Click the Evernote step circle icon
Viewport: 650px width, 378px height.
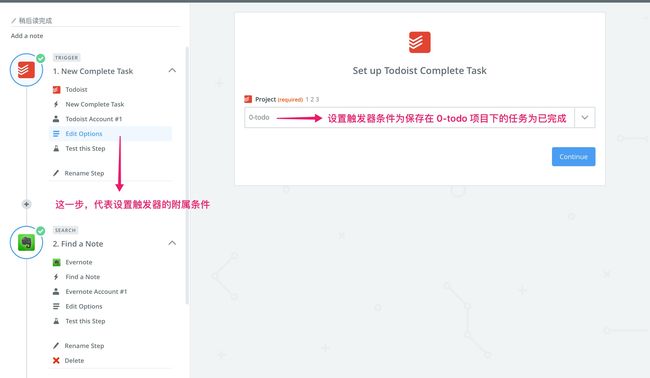coord(26,242)
